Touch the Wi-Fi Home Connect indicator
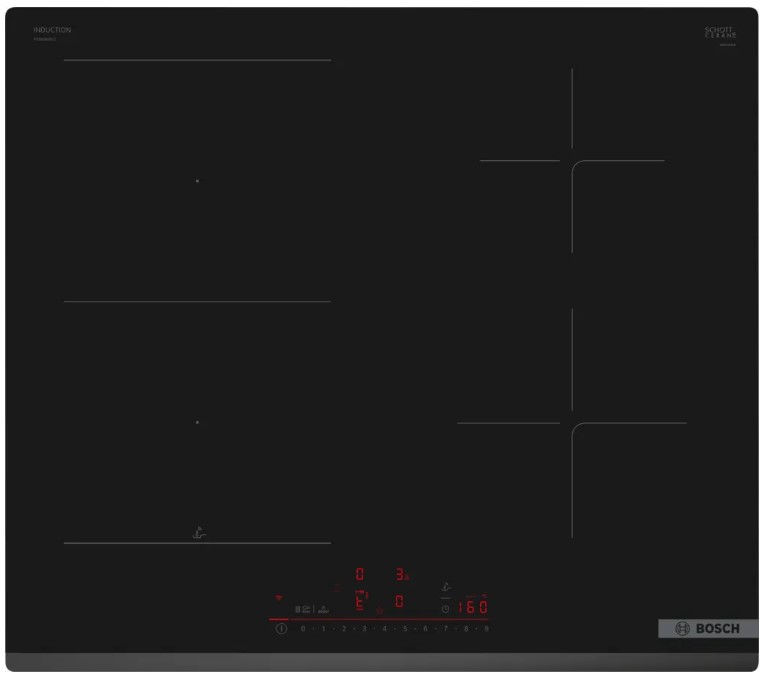 (x=279, y=598)
